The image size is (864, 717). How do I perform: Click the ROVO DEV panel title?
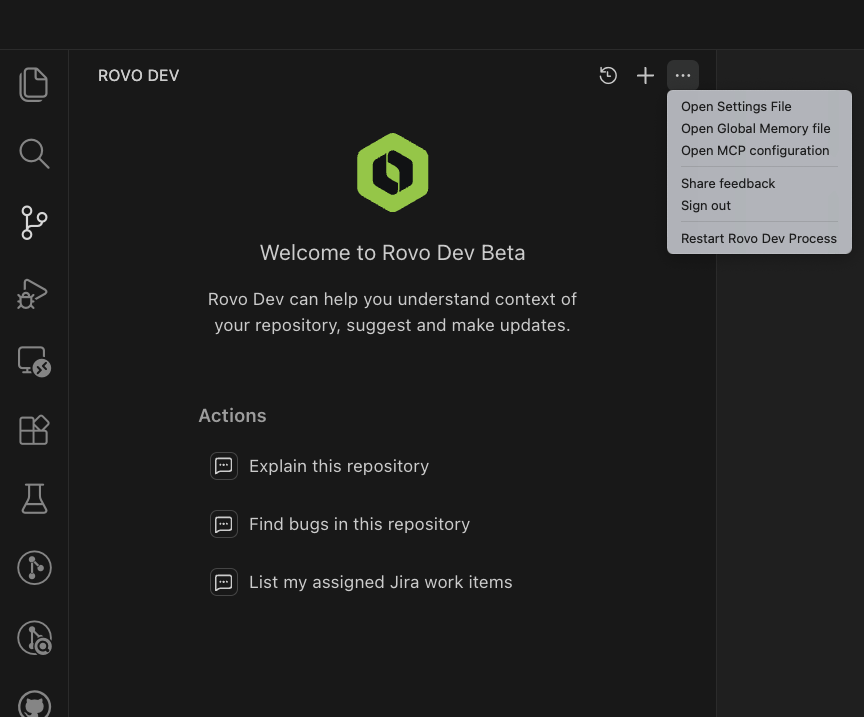(138, 76)
